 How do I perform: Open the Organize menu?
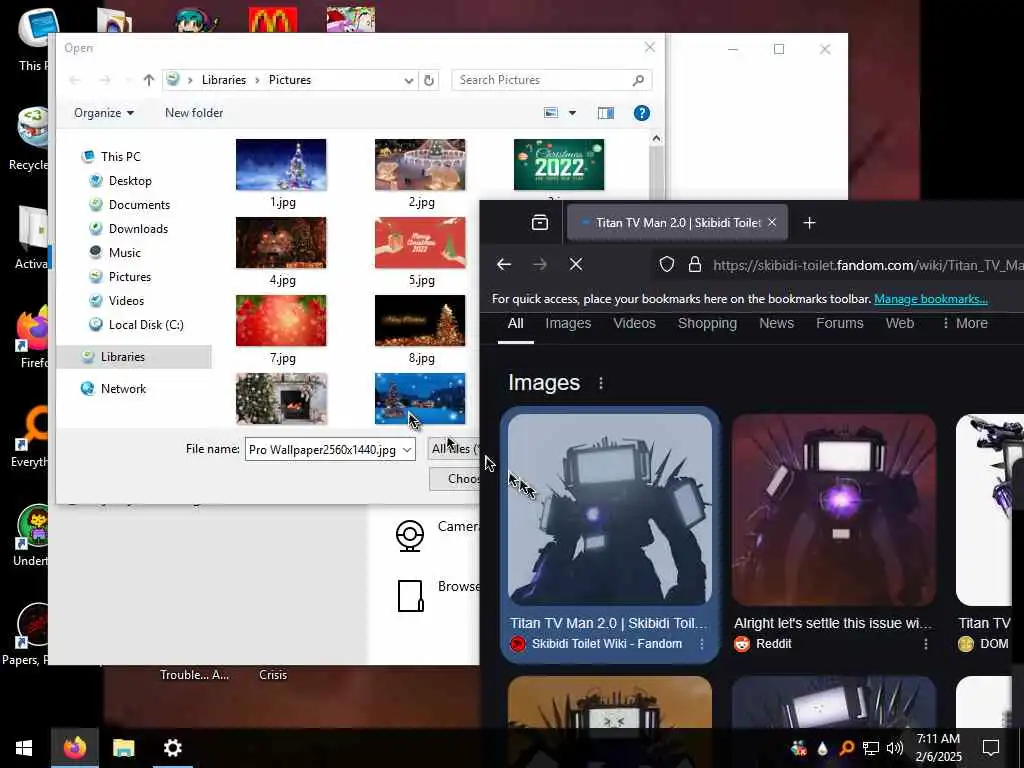[104, 113]
